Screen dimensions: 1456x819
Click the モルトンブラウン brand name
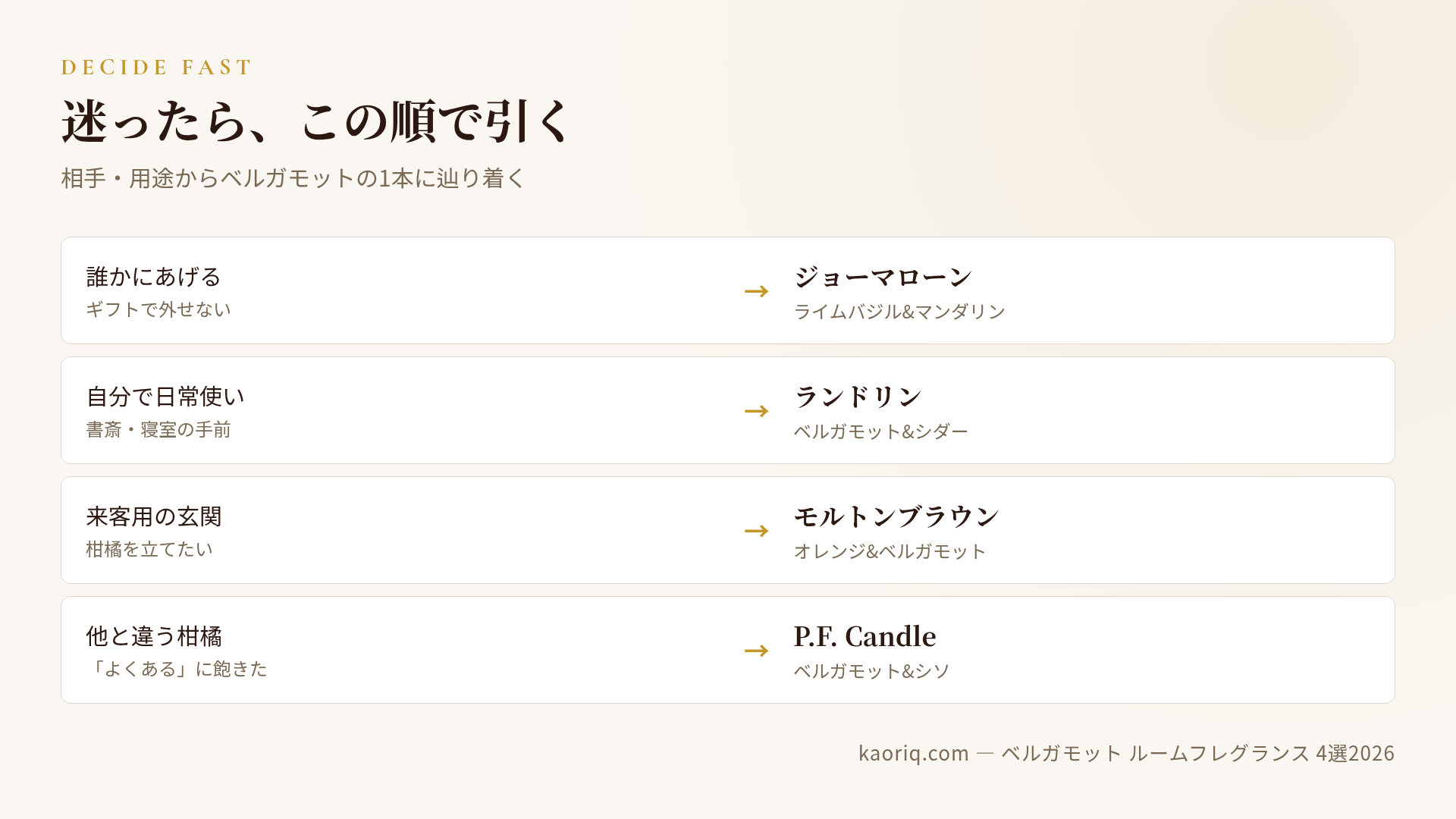pyautogui.click(x=896, y=516)
